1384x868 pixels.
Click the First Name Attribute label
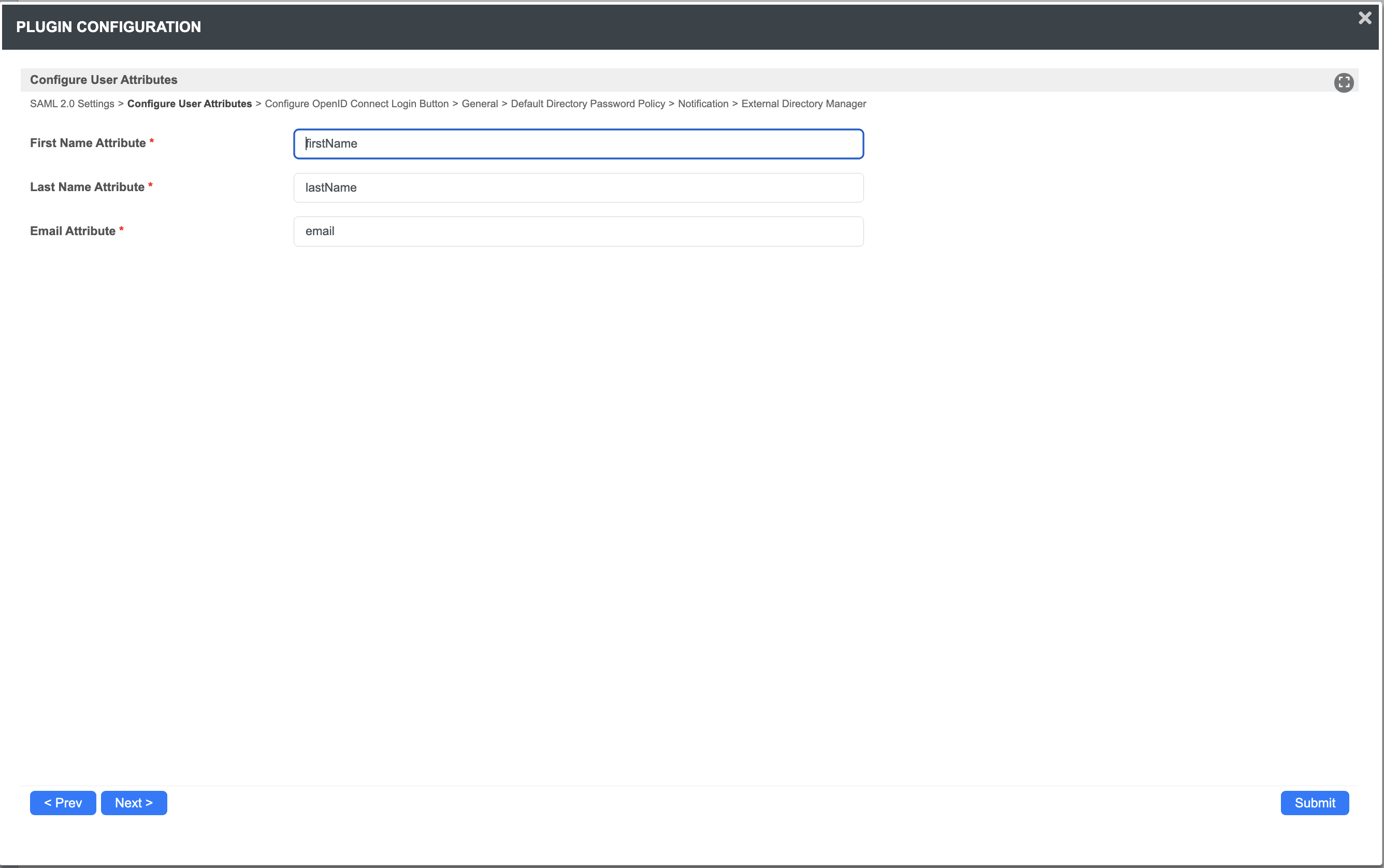[88, 143]
